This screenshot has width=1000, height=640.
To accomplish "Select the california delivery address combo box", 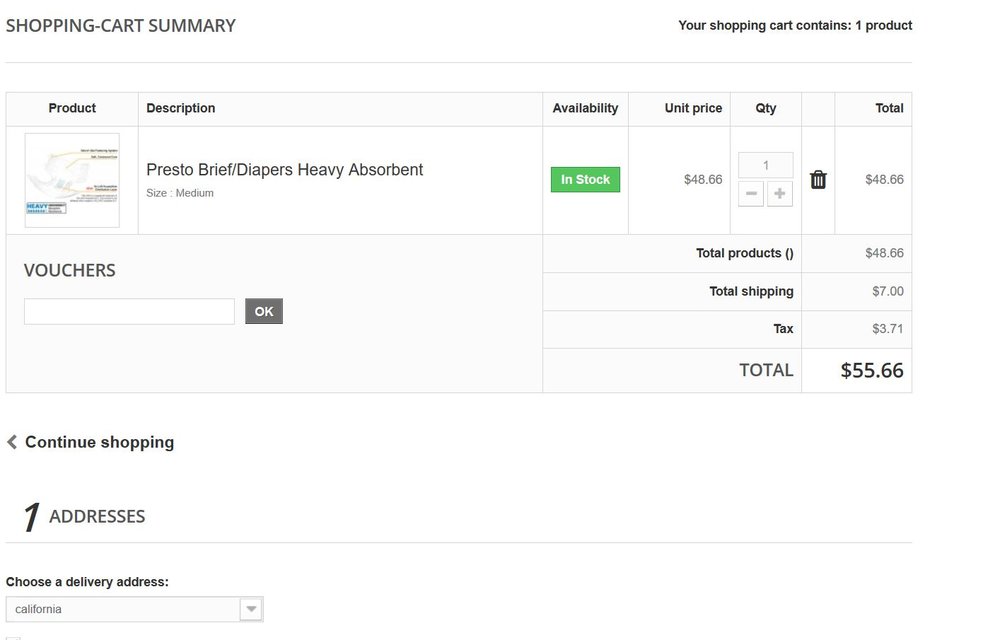I will click(x=124, y=609).
